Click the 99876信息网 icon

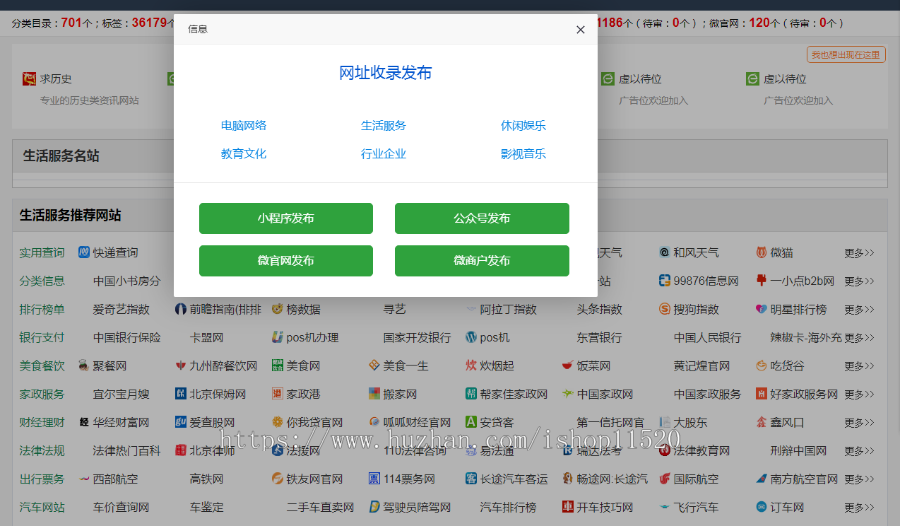(x=664, y=280)
